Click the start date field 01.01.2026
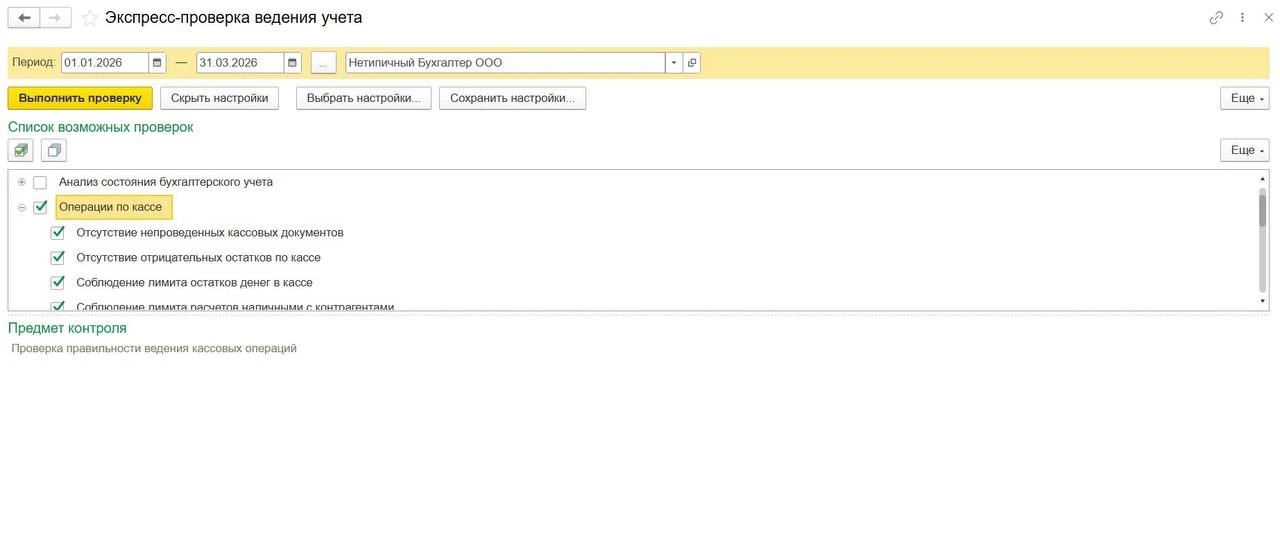Viewport: 1280px width, 547px height. point(105,63)
